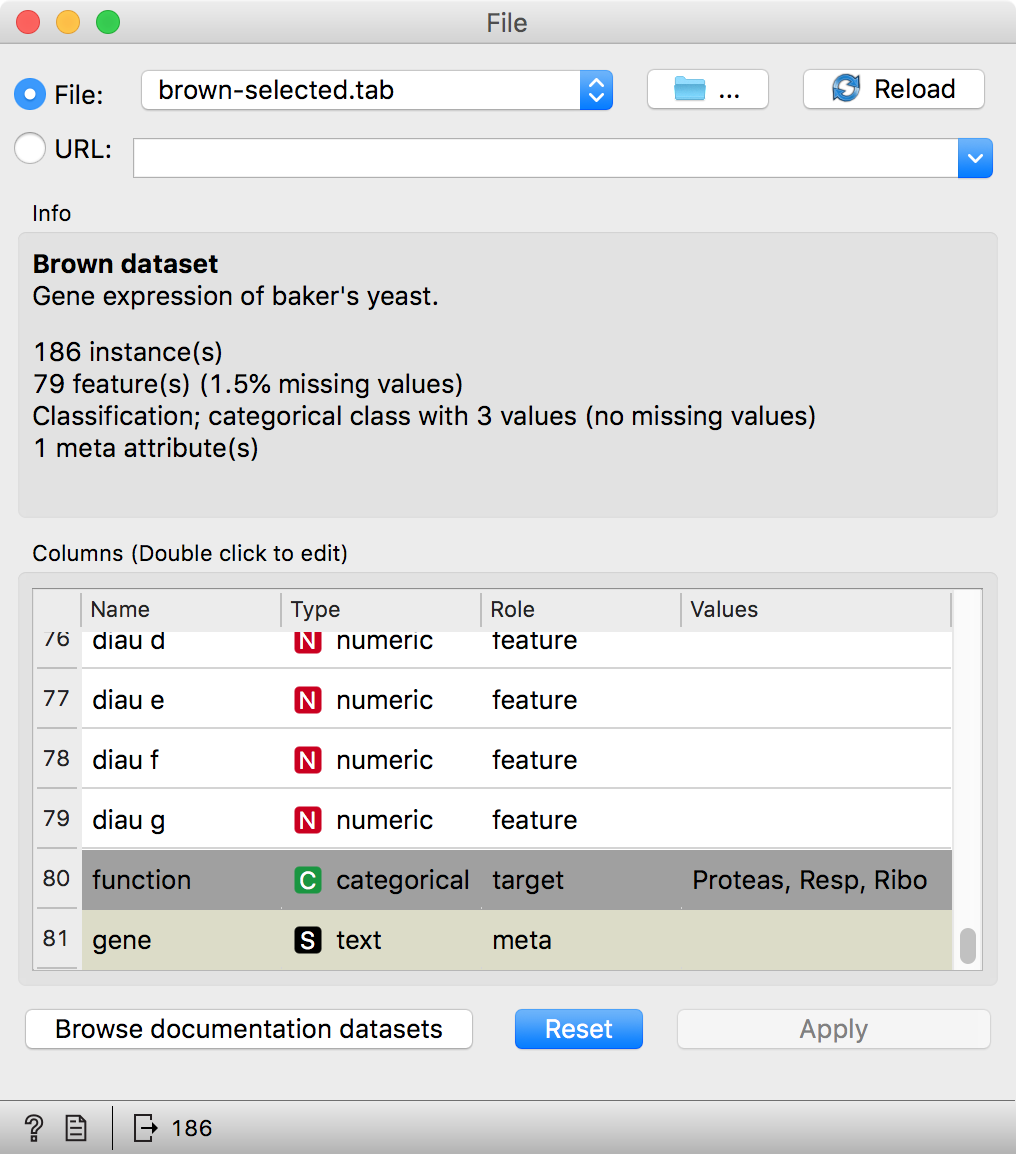Click numeric type icon for diau g
The width and height of the screenshot is (1016, 1154).
pos(307,820)
